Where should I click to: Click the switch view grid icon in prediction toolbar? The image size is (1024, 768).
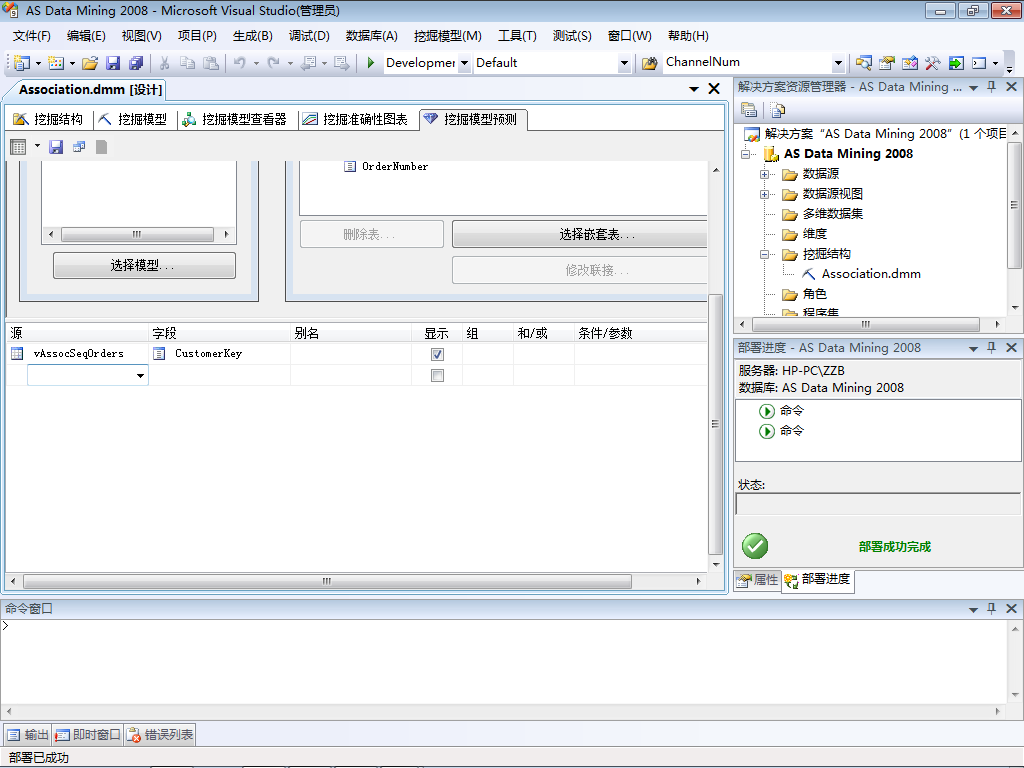(x=18, y=147)
